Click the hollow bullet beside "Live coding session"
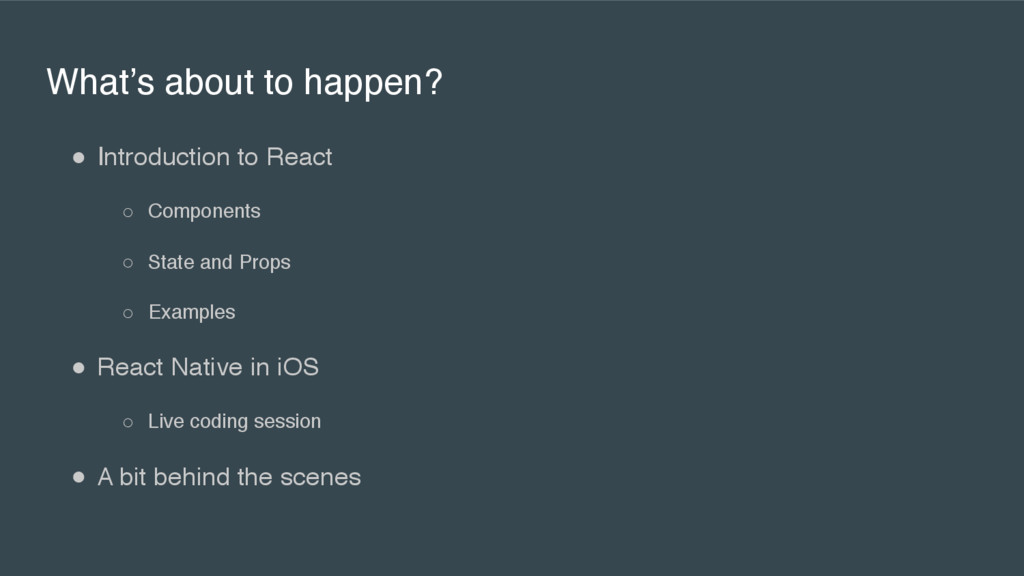 pyautogui.click(x=128, y=423)
